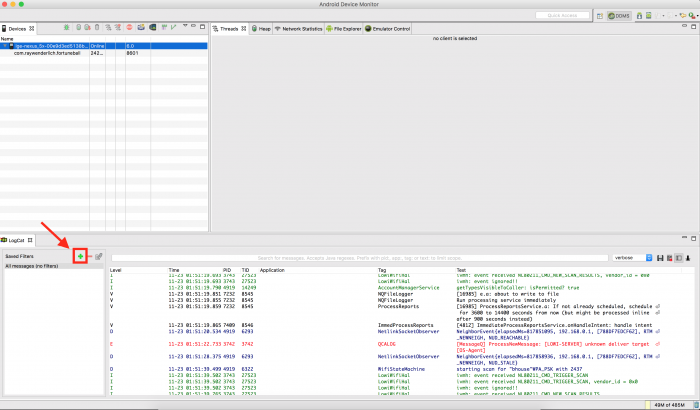Select the WifiStateMachine log entry
Viewport: 700px width, 410px height.
pyautogui.click(x=402, y=369)
